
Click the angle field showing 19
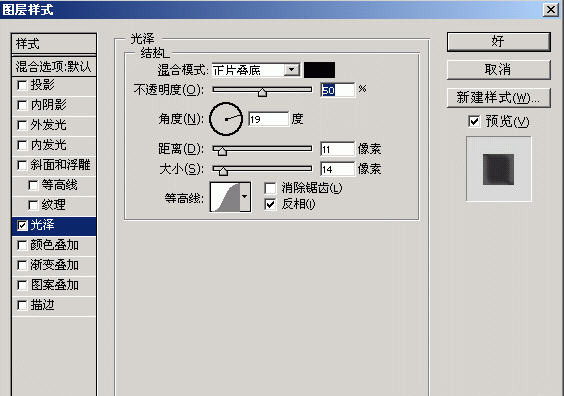(268, 119)
